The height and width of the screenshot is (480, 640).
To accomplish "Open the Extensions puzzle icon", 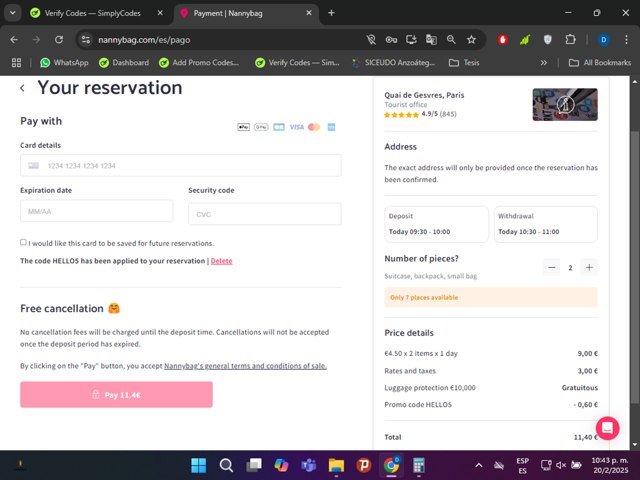I will coord(570,40).
